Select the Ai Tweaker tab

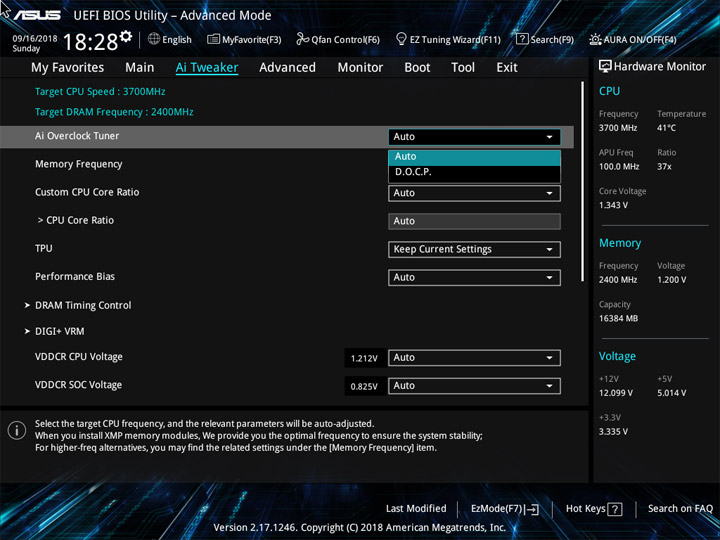pyautogui.click(x=207, y=68)
